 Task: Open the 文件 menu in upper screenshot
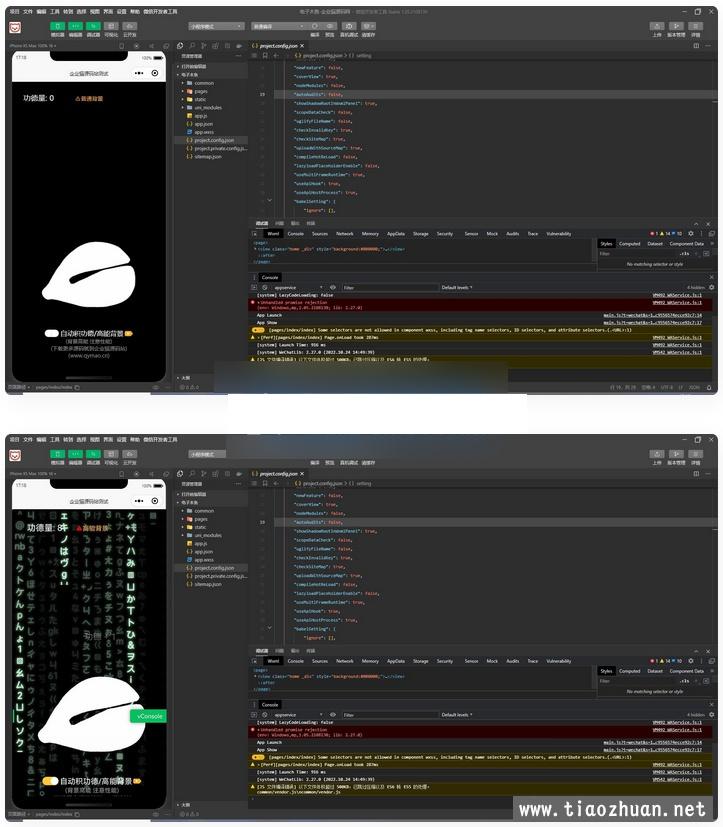28,11
